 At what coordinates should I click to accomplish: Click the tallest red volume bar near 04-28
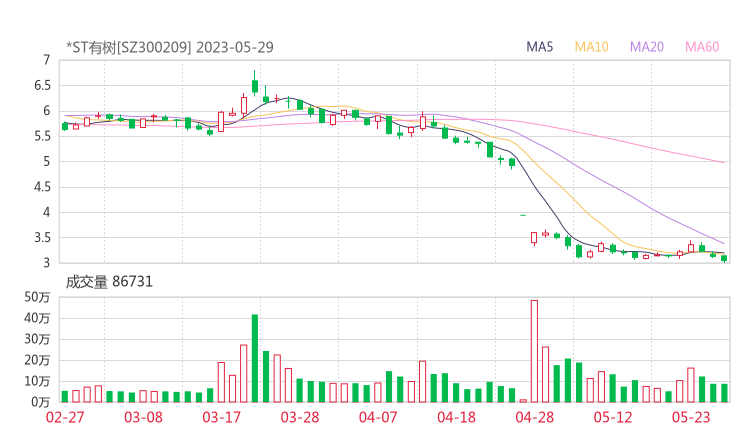[x=534, y=351]
